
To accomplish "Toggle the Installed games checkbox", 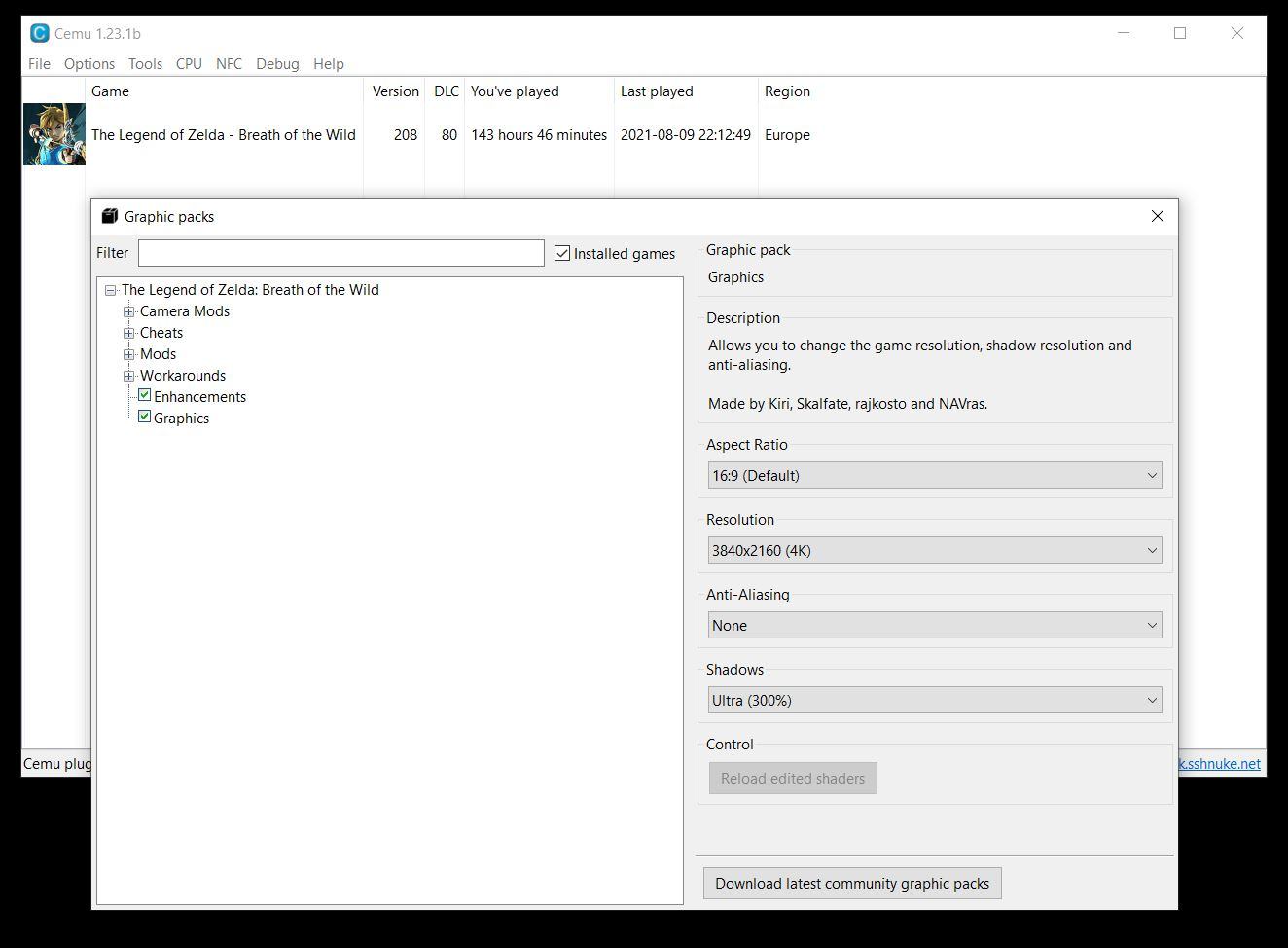I will (562, 253).
